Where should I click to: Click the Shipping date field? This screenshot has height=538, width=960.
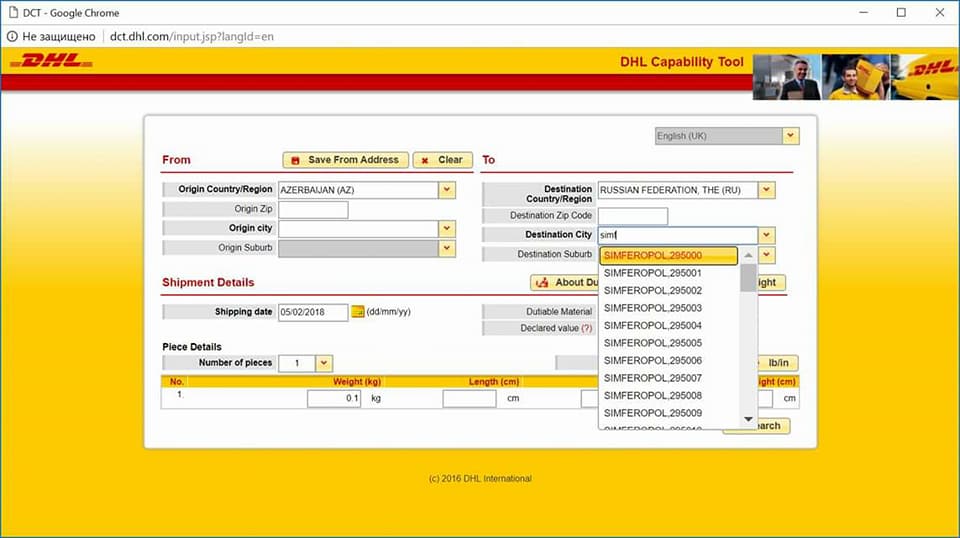[313, 312]
